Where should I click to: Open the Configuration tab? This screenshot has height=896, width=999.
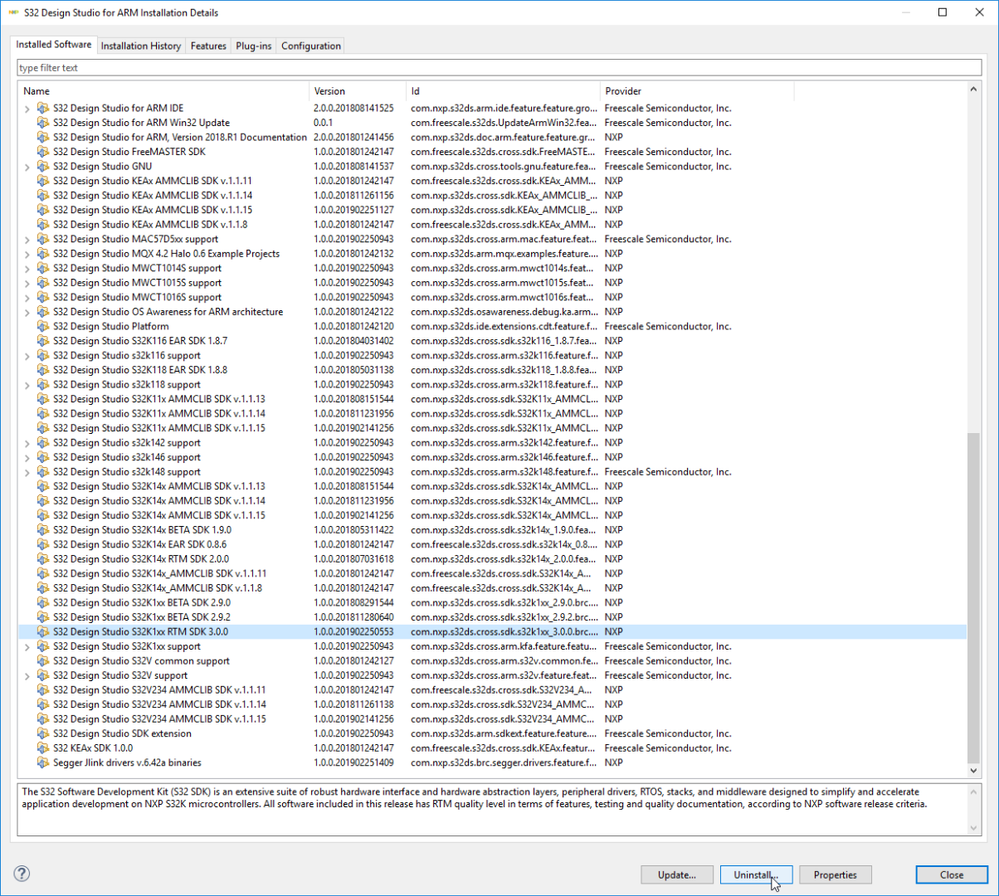[x=311, y=46]
